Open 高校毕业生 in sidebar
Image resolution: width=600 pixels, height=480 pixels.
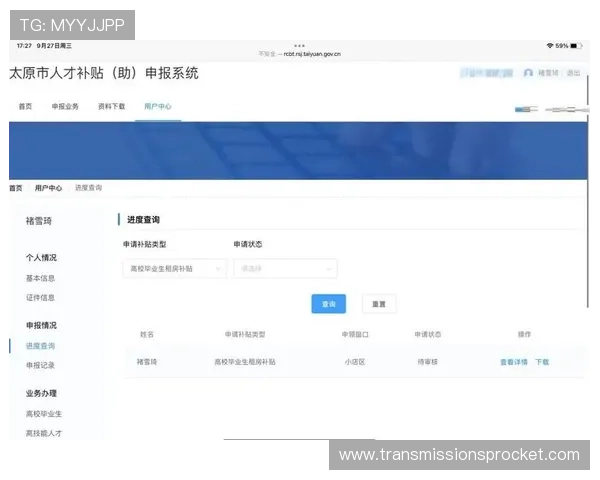coord(44,414)
